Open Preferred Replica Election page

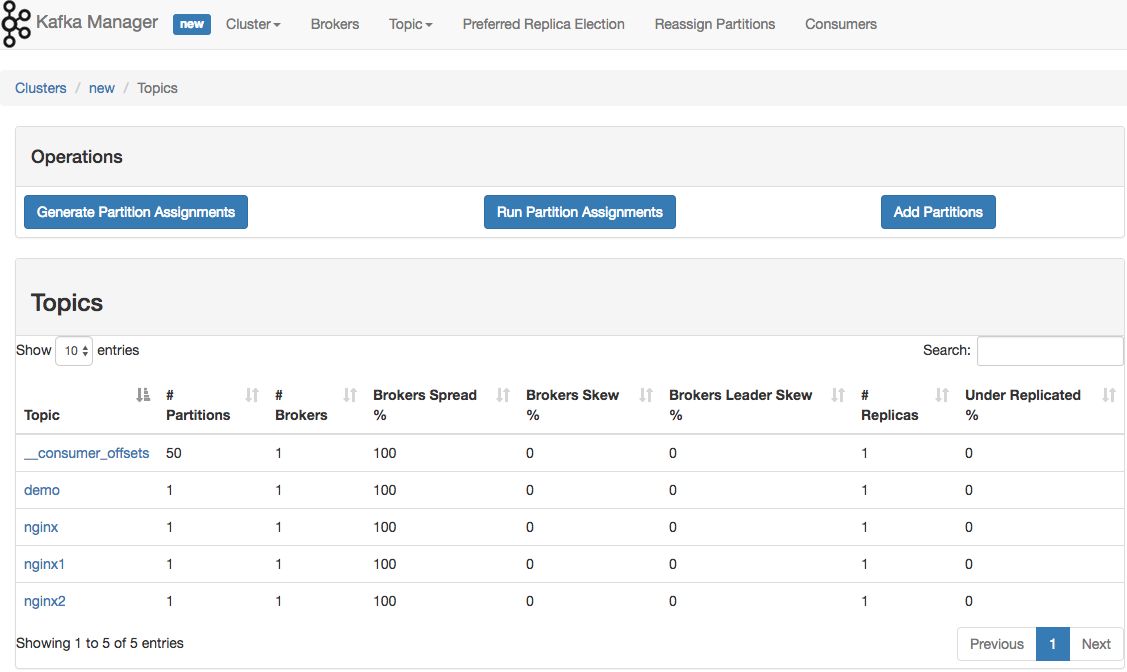[x=543, y=24]
